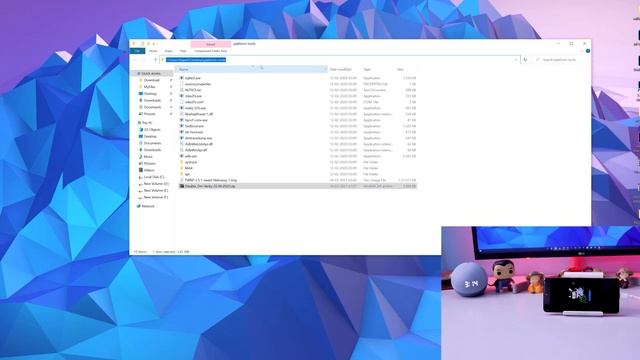The height and width of the screenshot is (360, 640).
Task: Open the File ribbon tab
Action: (x=138, y=51)
